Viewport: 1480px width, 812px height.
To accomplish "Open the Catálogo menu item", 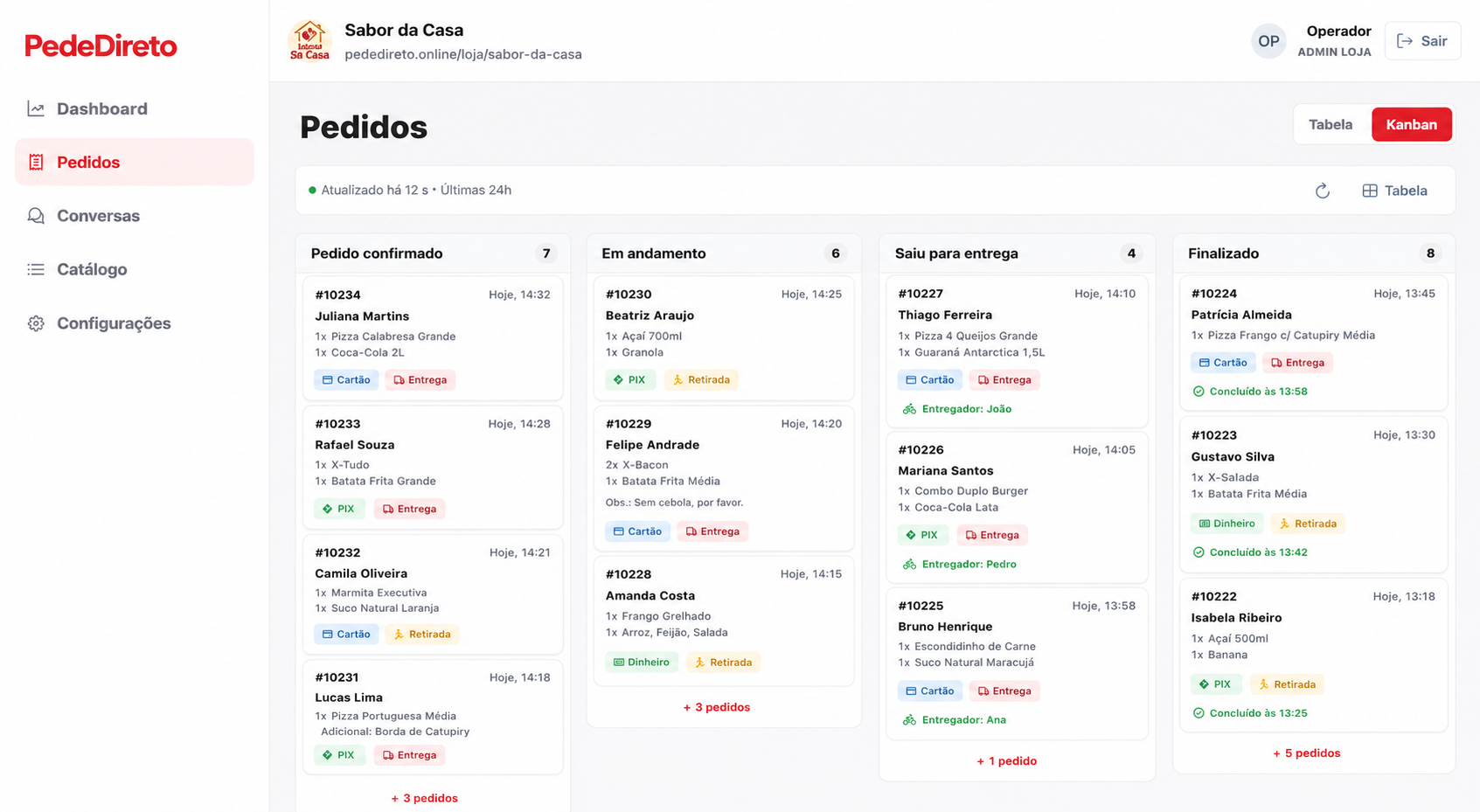I will [x=135, y=269].
